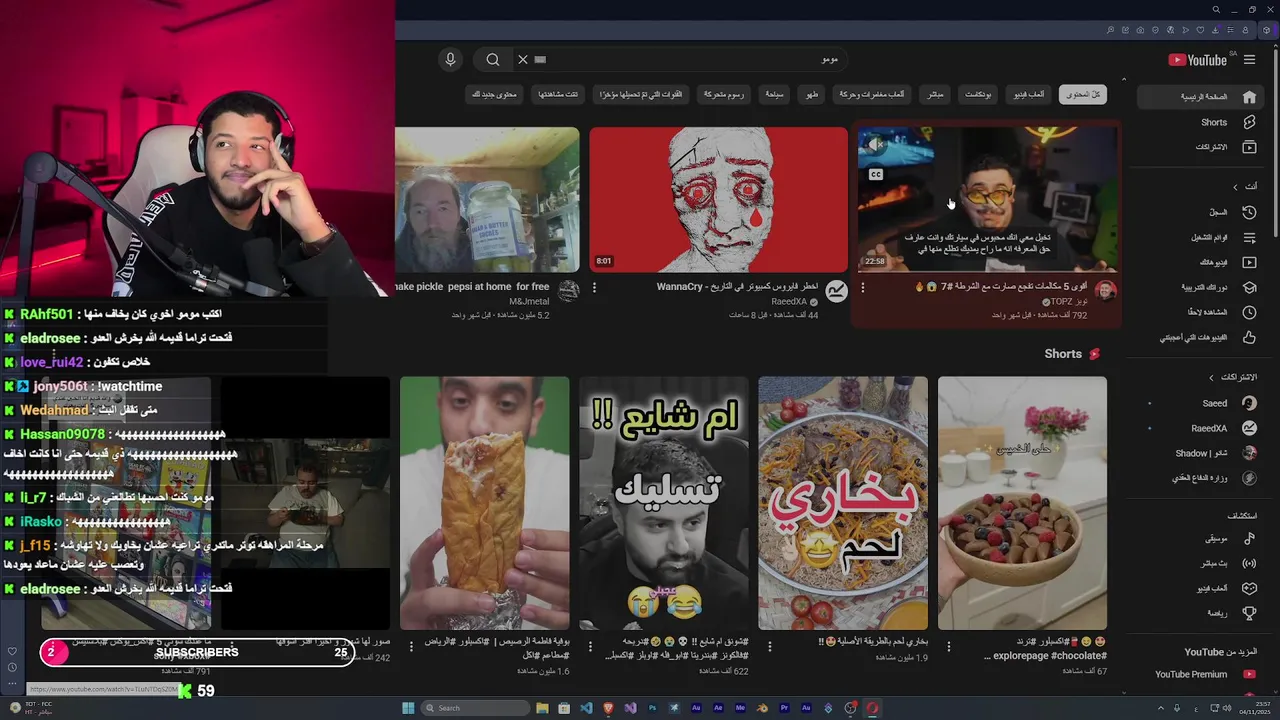Open Sports trophy icon in sidebar
Screen dimensions: 1280x720
point(1249,613)
